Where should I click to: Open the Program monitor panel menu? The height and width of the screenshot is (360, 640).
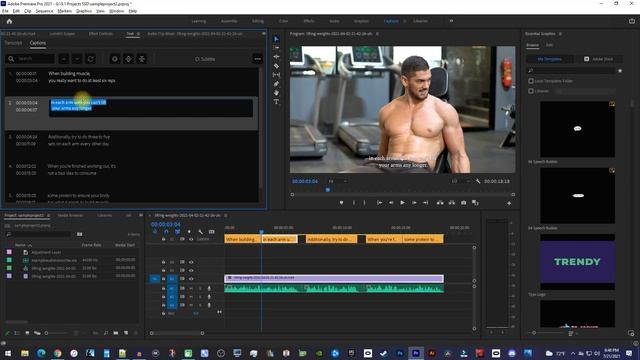[x=377, y=34]
